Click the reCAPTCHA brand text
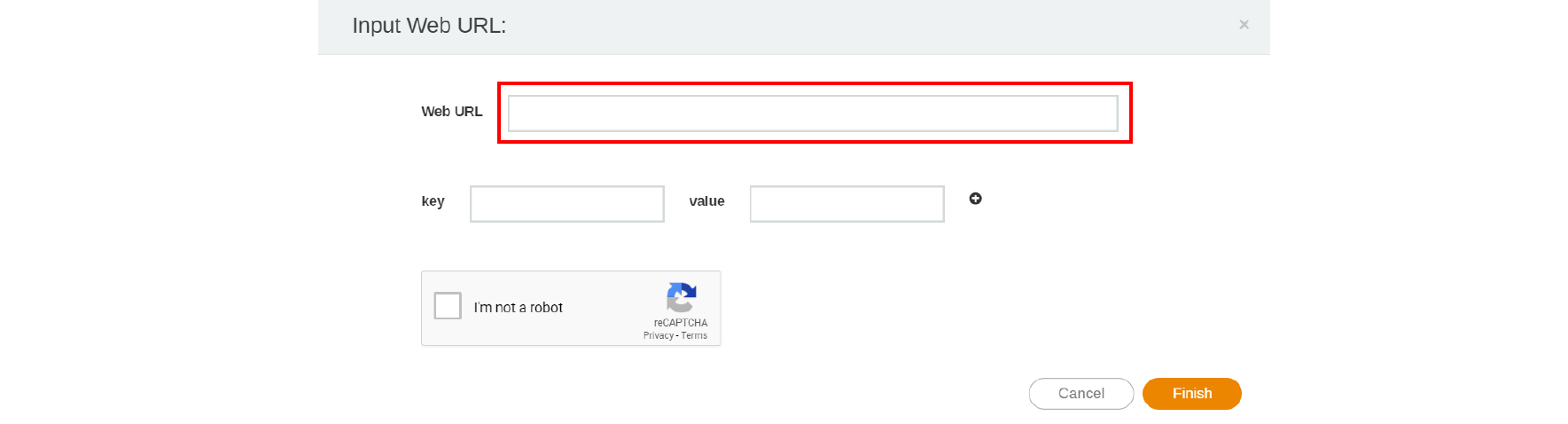Viewport: 1568px width, 424px height. coord(681,323)
